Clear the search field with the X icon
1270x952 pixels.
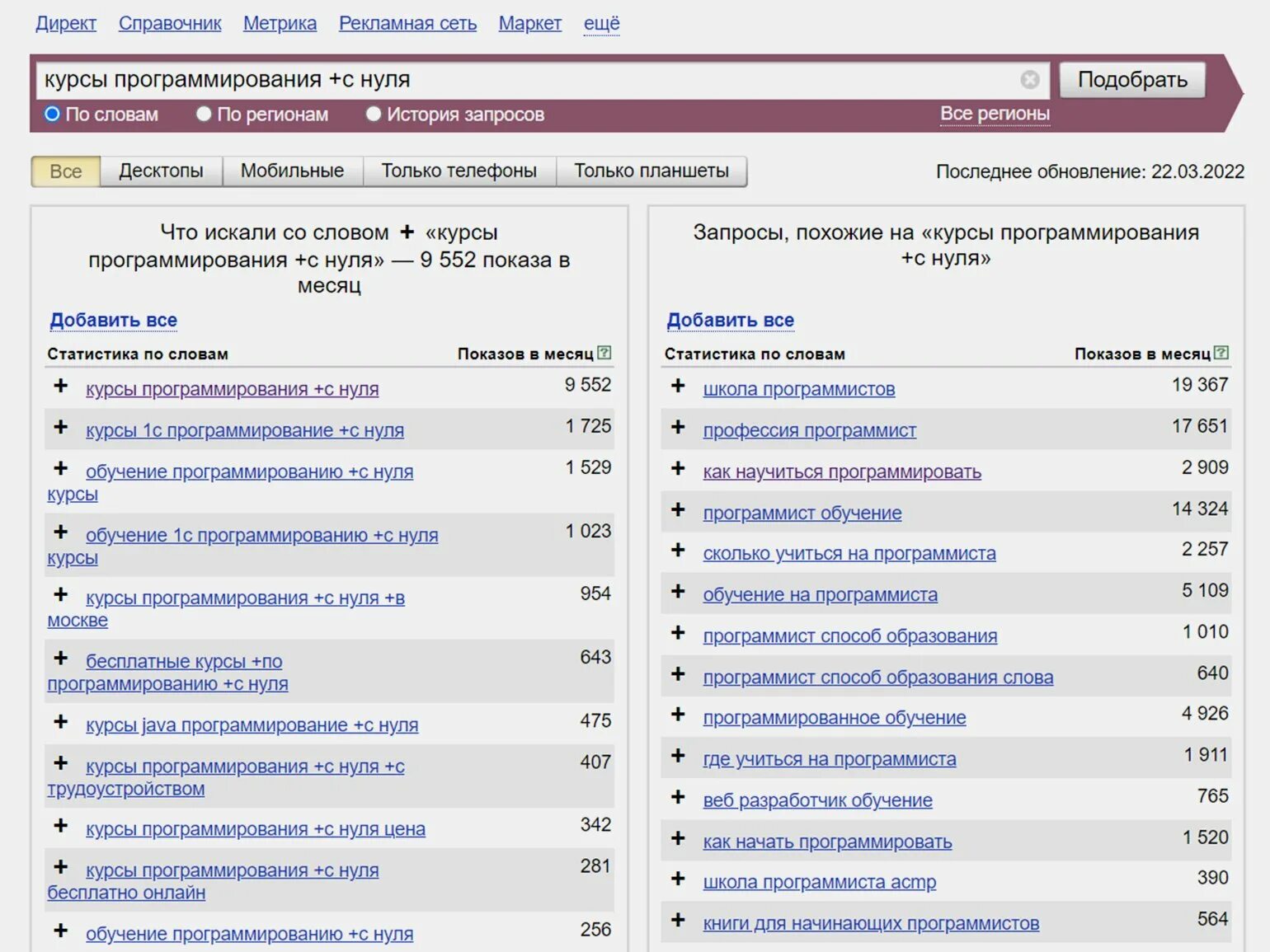tap(1030, 79)
